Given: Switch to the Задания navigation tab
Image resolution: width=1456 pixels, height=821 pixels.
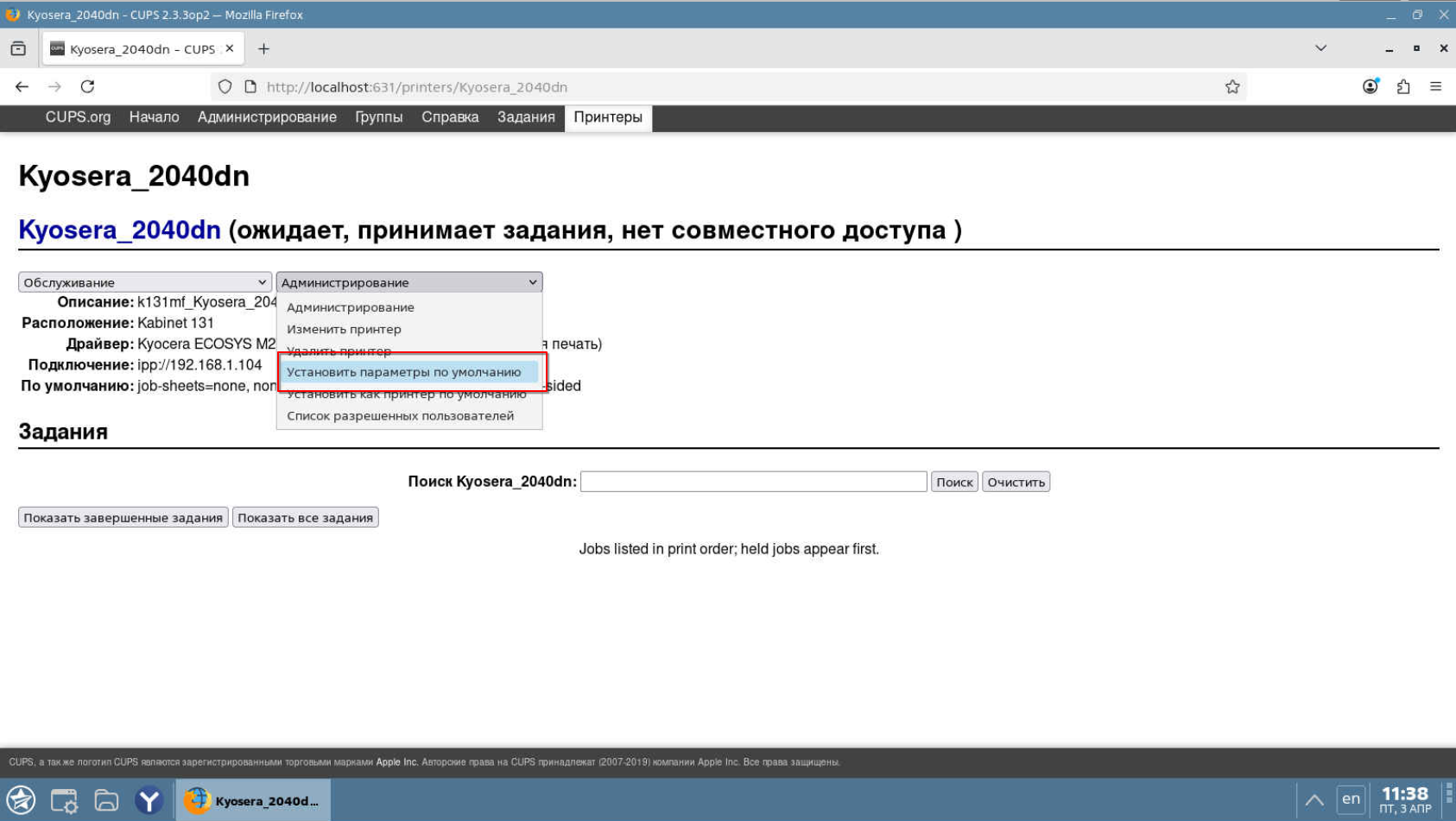Looking at the screenshot, I should 525,117.
